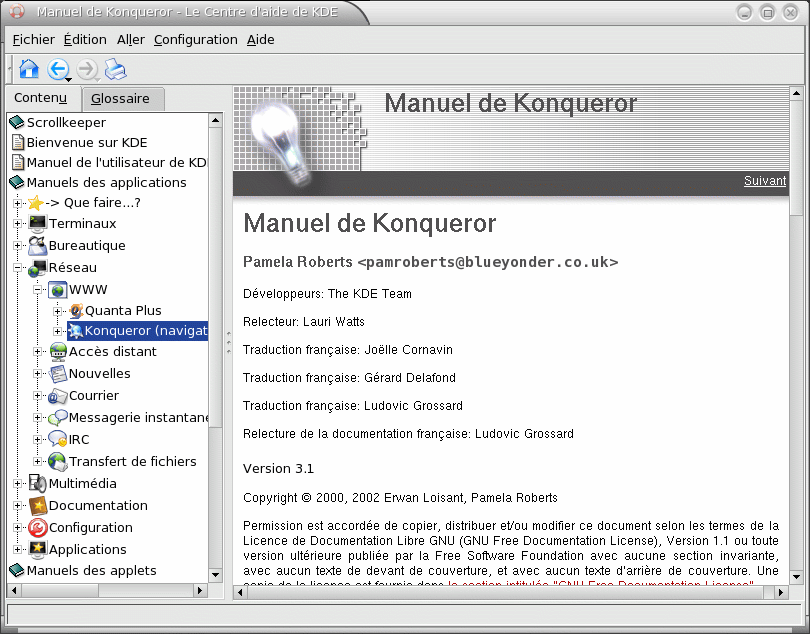The width and height of the screenshot is (810, 634).
Task: Click the Scrollkeeper book icon
Action: (x=17, y=122)
